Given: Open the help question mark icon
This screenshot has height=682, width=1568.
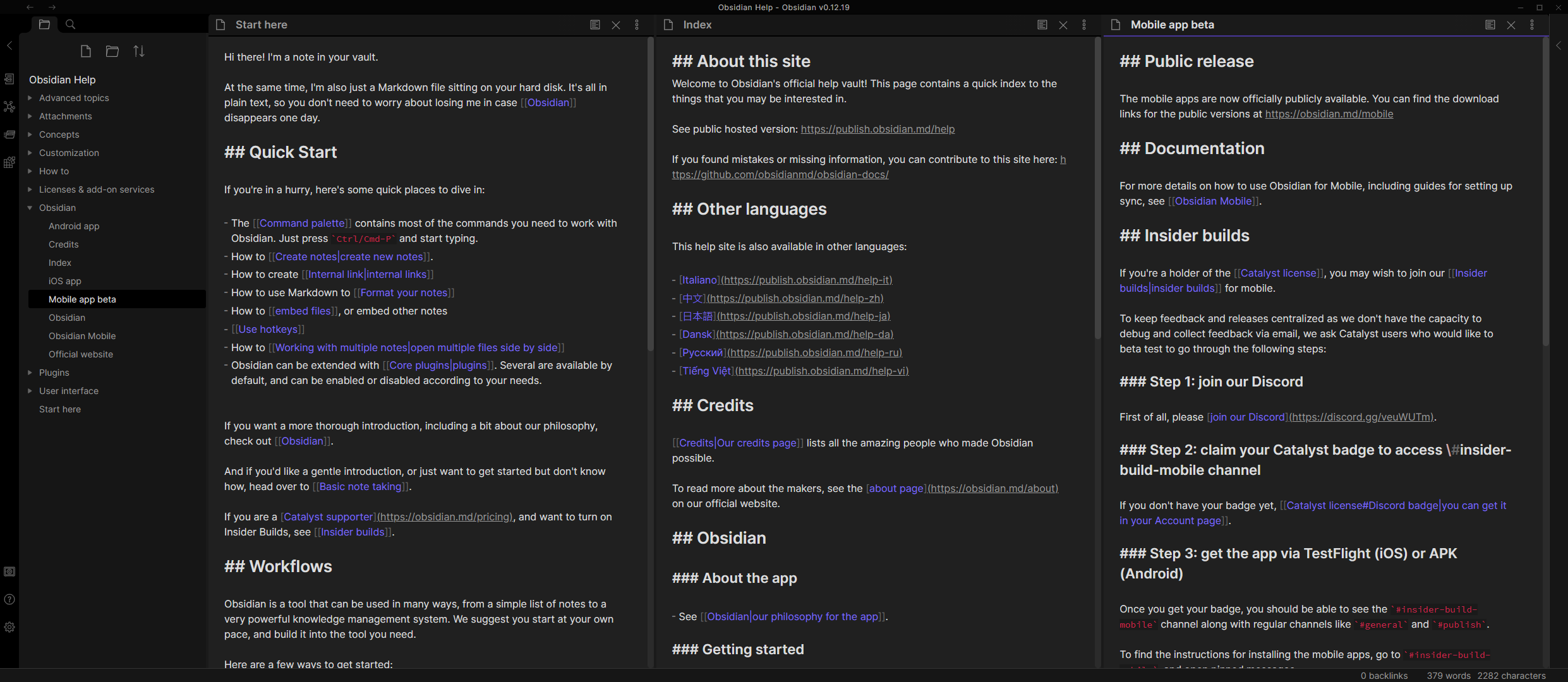Looking at the screenshot, I should click(x=9, y=599).
